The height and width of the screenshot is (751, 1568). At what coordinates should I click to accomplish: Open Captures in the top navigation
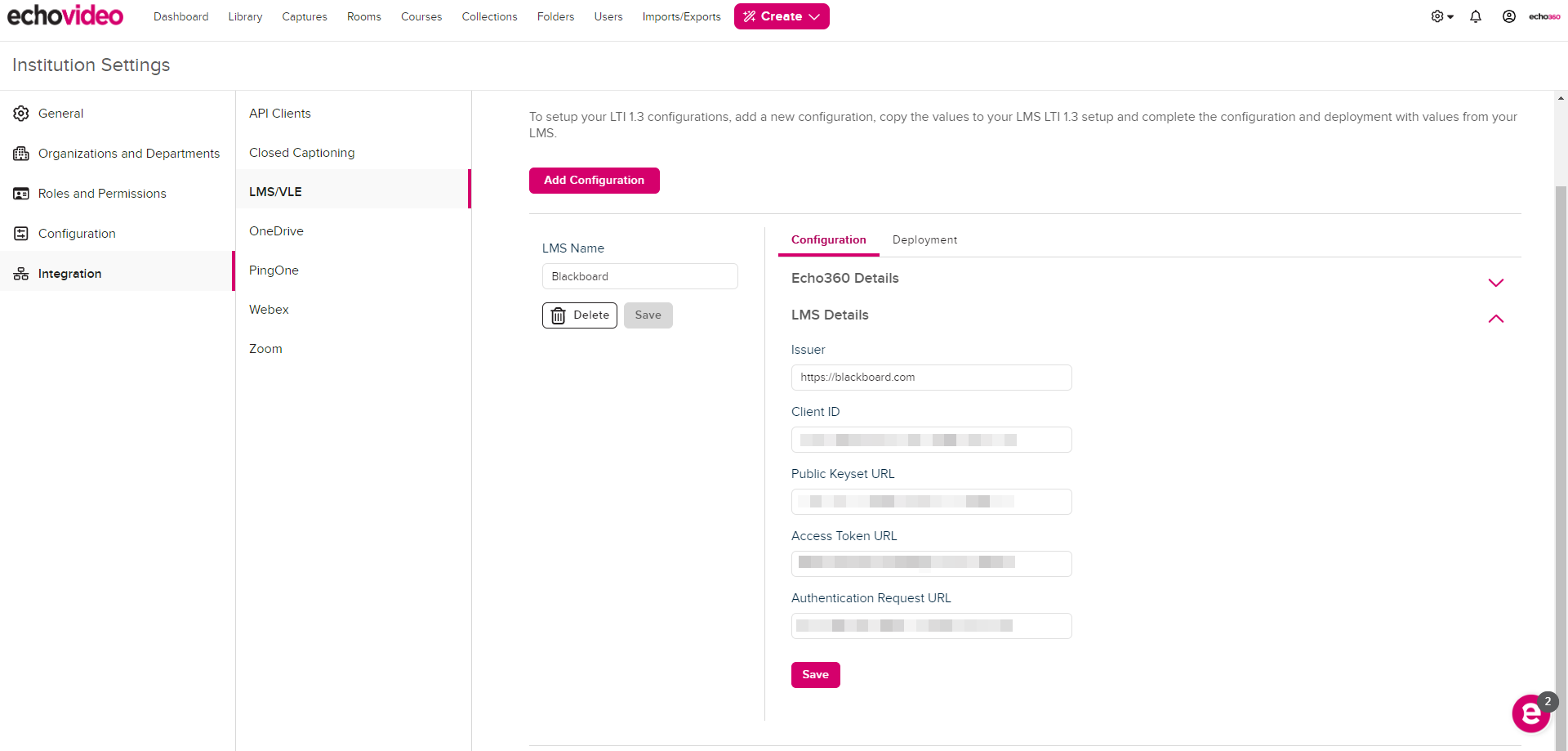[305, 16]
